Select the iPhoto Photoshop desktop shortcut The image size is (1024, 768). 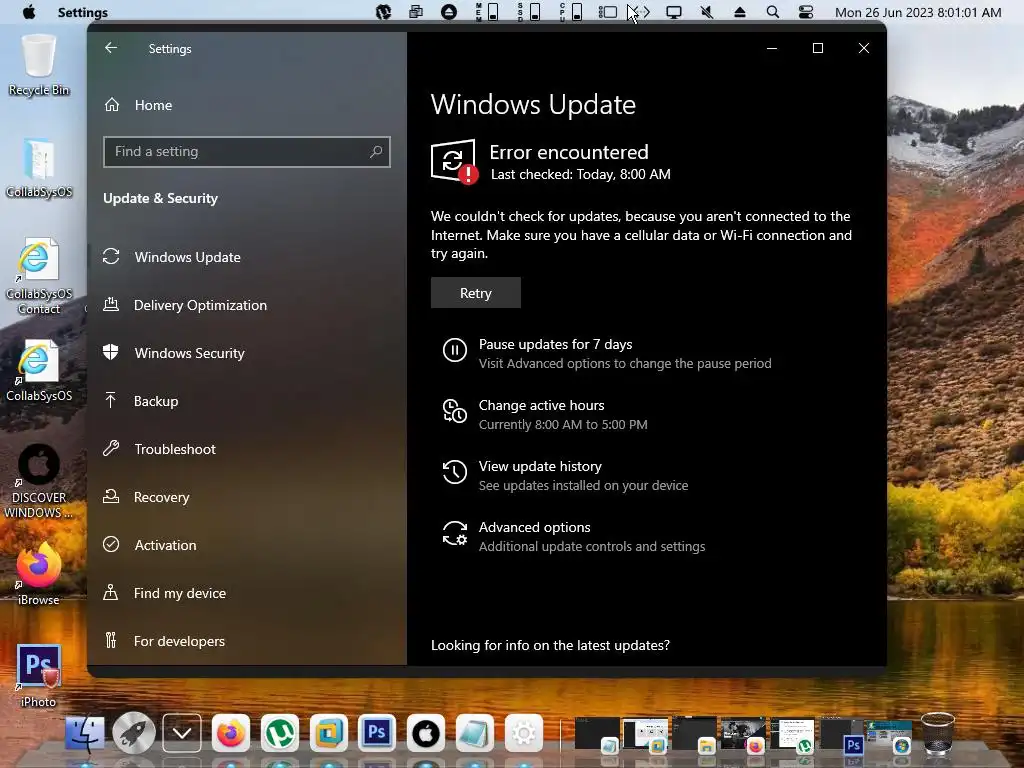coord(39,676)
